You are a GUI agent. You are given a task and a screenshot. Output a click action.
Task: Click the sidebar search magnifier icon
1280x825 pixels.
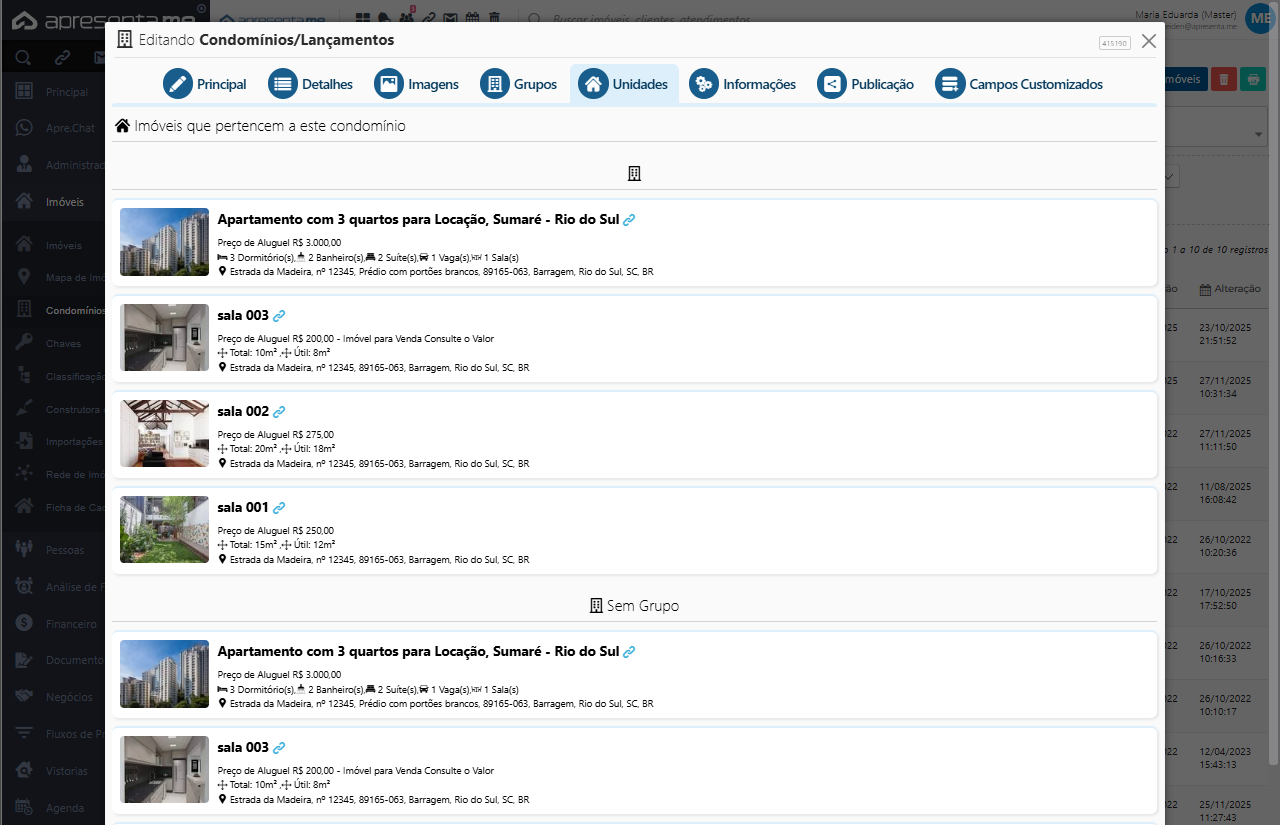coord(23,57)
